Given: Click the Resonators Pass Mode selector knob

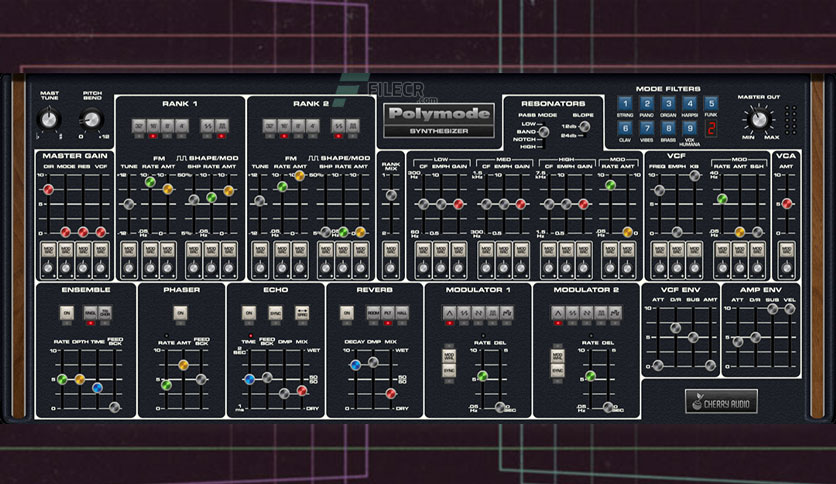Looking at the screenshot, I should click(x=543, y=132).
